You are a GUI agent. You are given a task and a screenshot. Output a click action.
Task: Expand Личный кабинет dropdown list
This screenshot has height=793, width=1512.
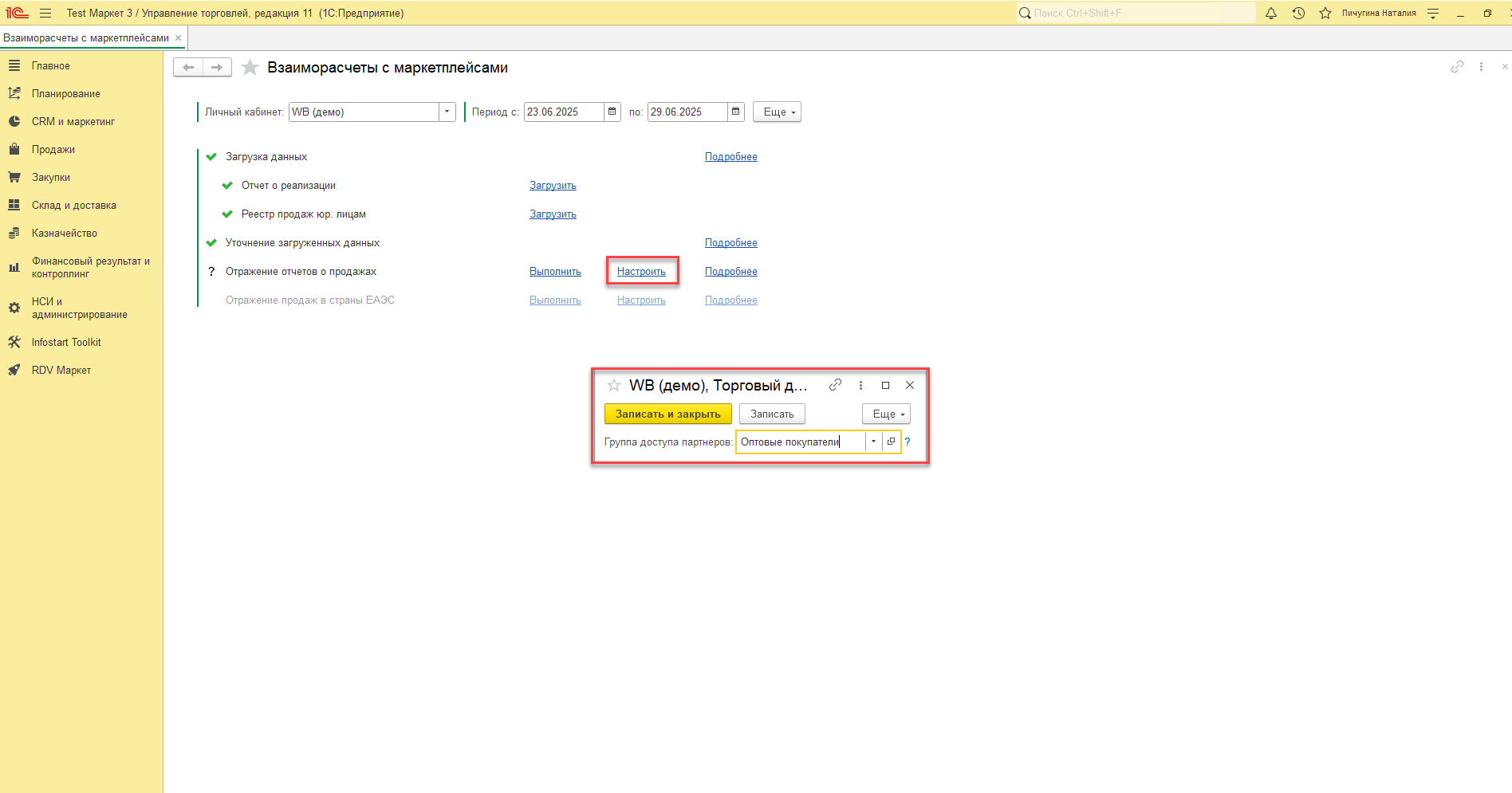447,112
